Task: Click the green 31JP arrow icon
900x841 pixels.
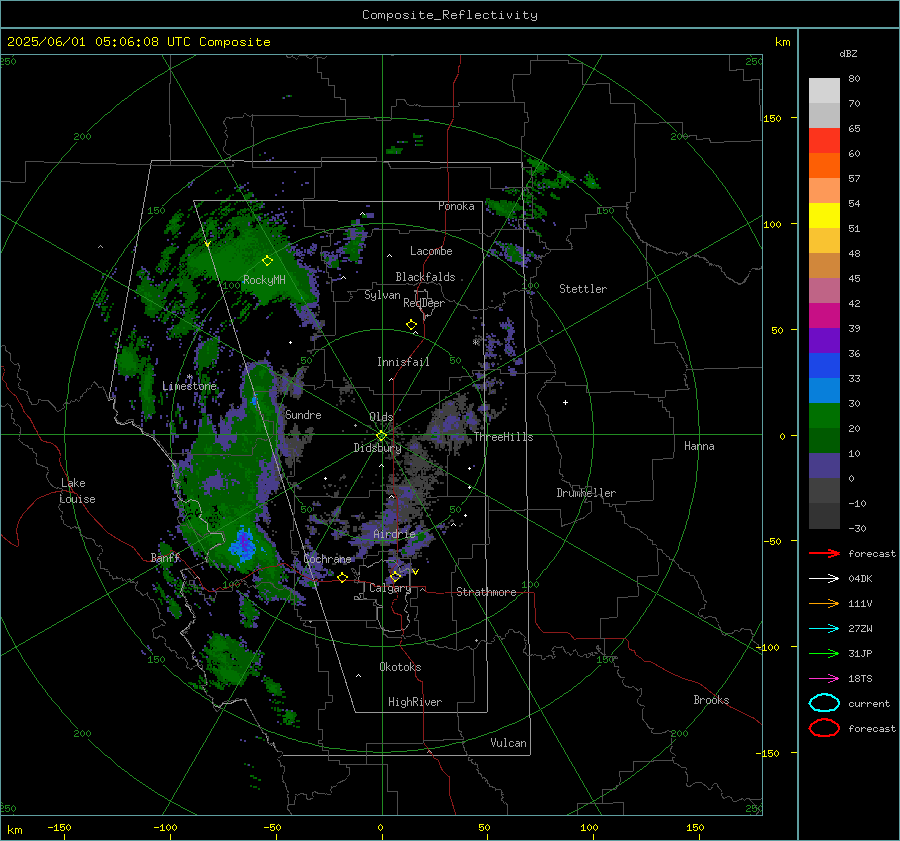Action: [x=824, y=653]
